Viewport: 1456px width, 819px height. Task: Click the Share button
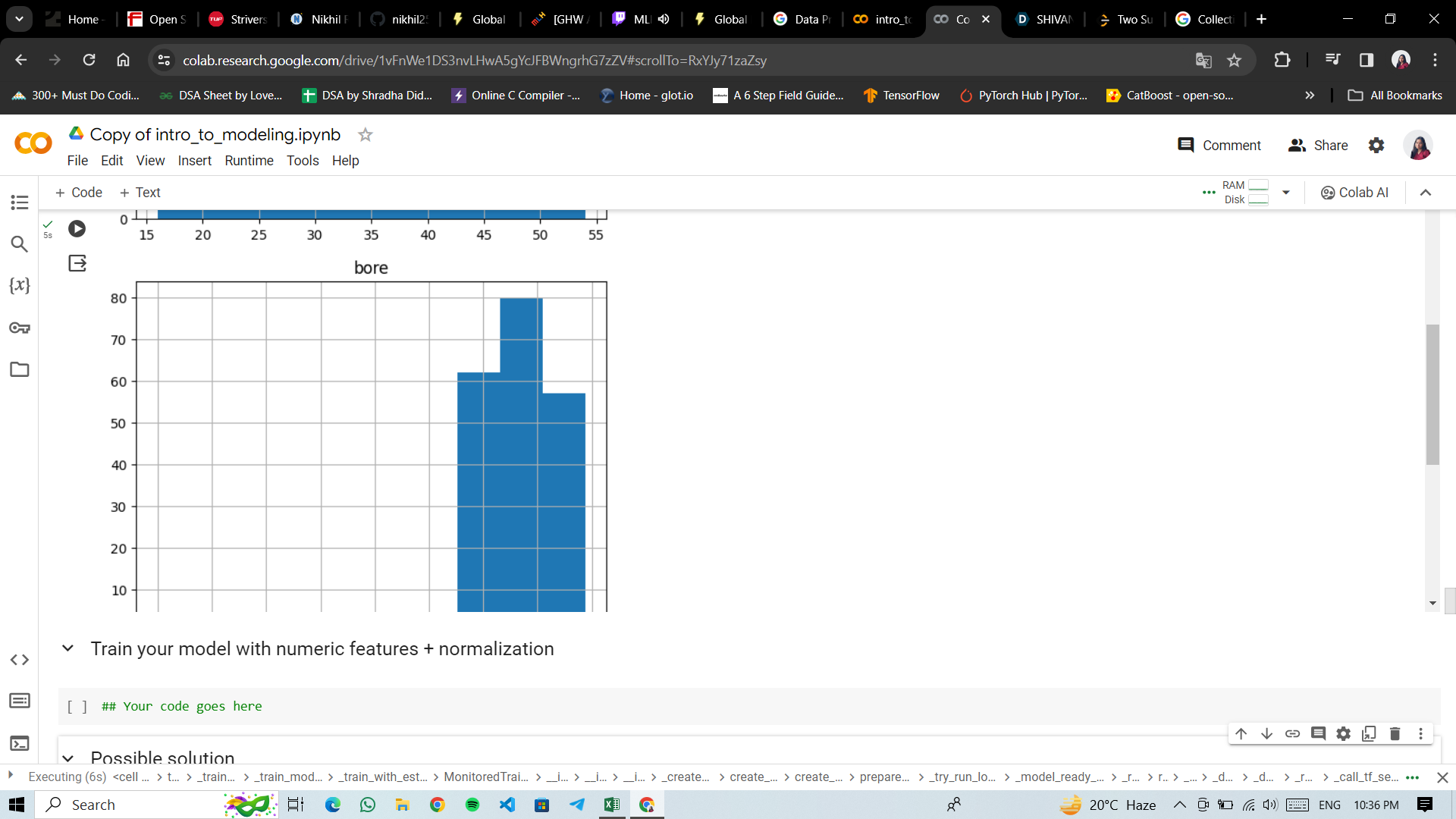click(1318, 146)
